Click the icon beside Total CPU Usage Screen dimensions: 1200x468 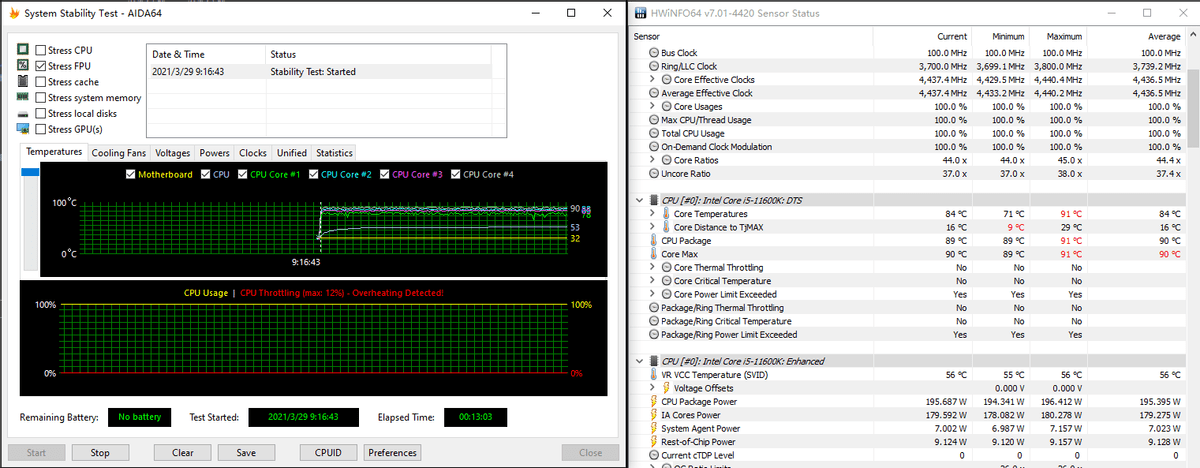coord(654,133)
